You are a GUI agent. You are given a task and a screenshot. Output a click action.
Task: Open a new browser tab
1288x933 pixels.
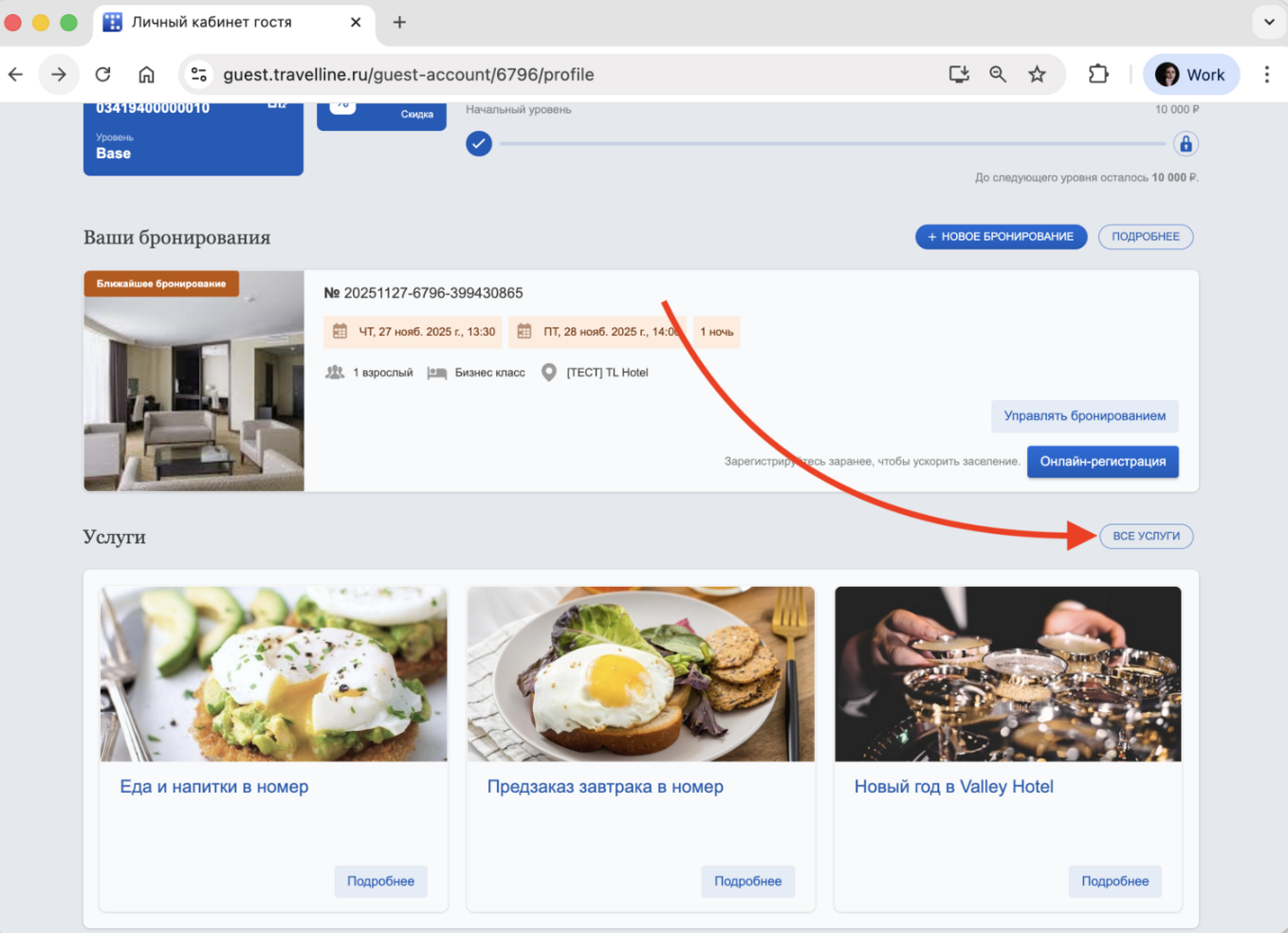coord(399,22)
